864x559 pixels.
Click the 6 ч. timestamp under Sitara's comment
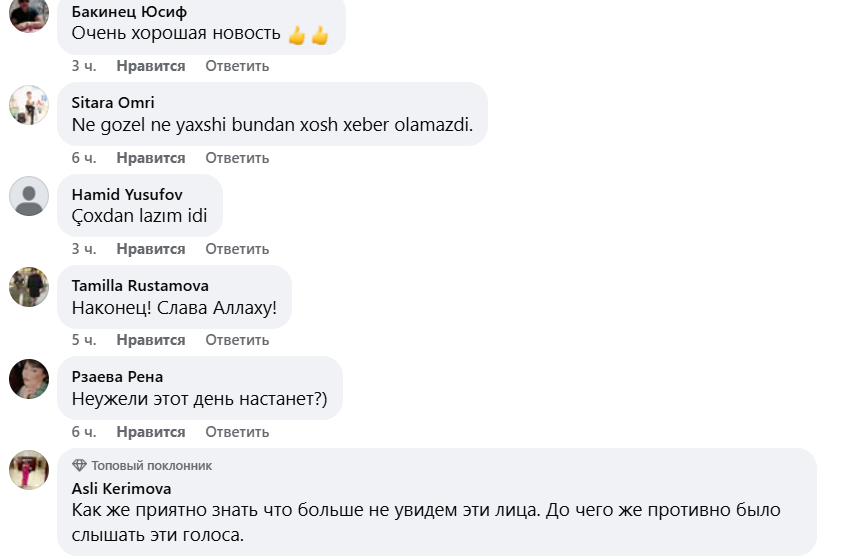pos(84,158)
